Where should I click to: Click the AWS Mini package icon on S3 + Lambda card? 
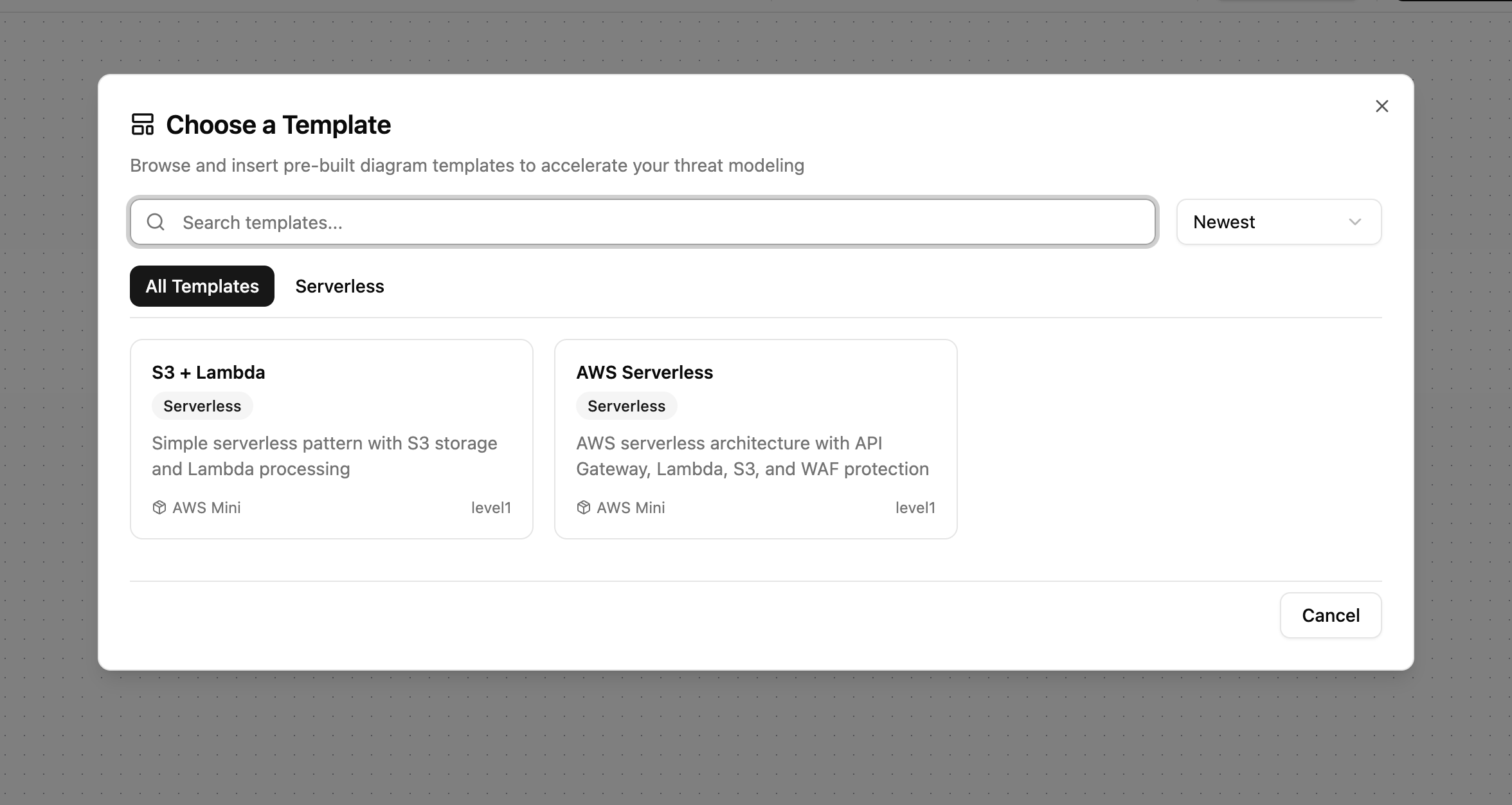pos(159,507)
